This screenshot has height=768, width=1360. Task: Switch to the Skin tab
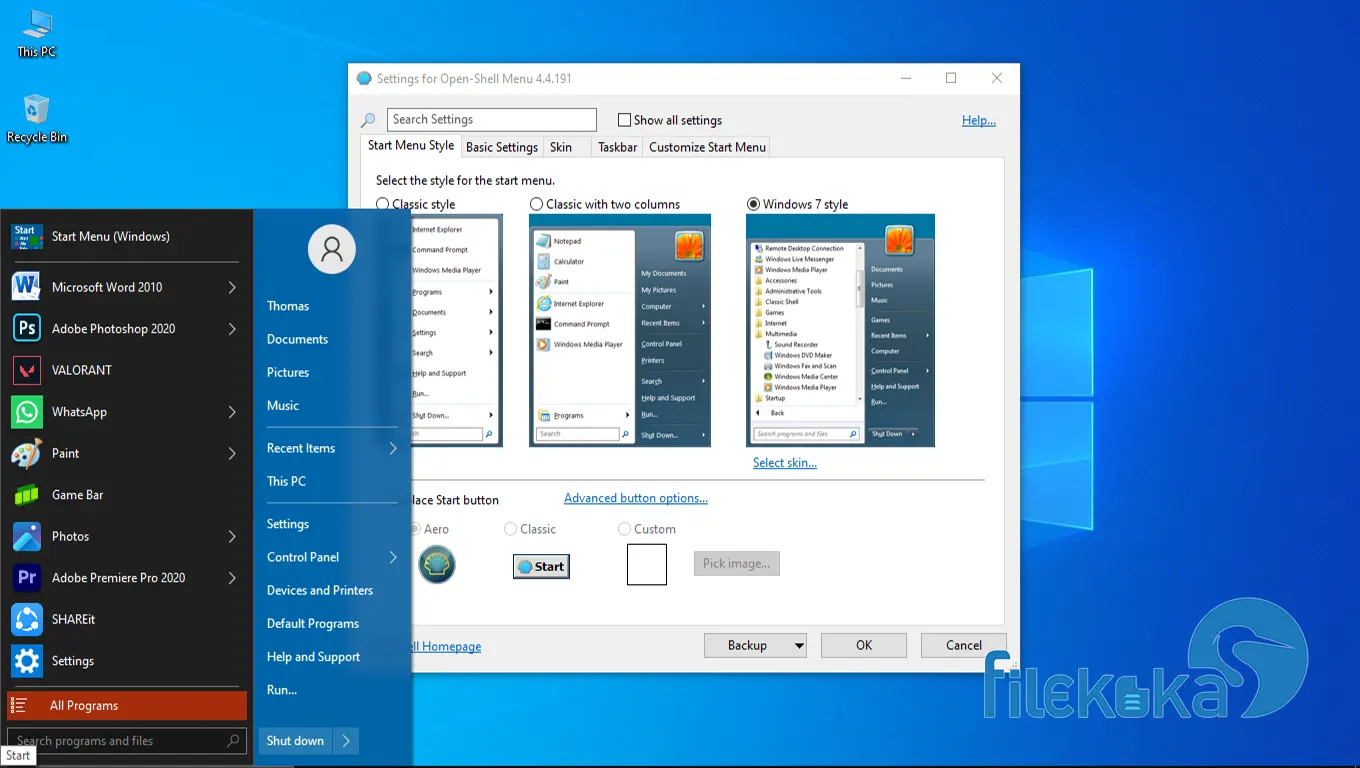[x=561, y=147]
